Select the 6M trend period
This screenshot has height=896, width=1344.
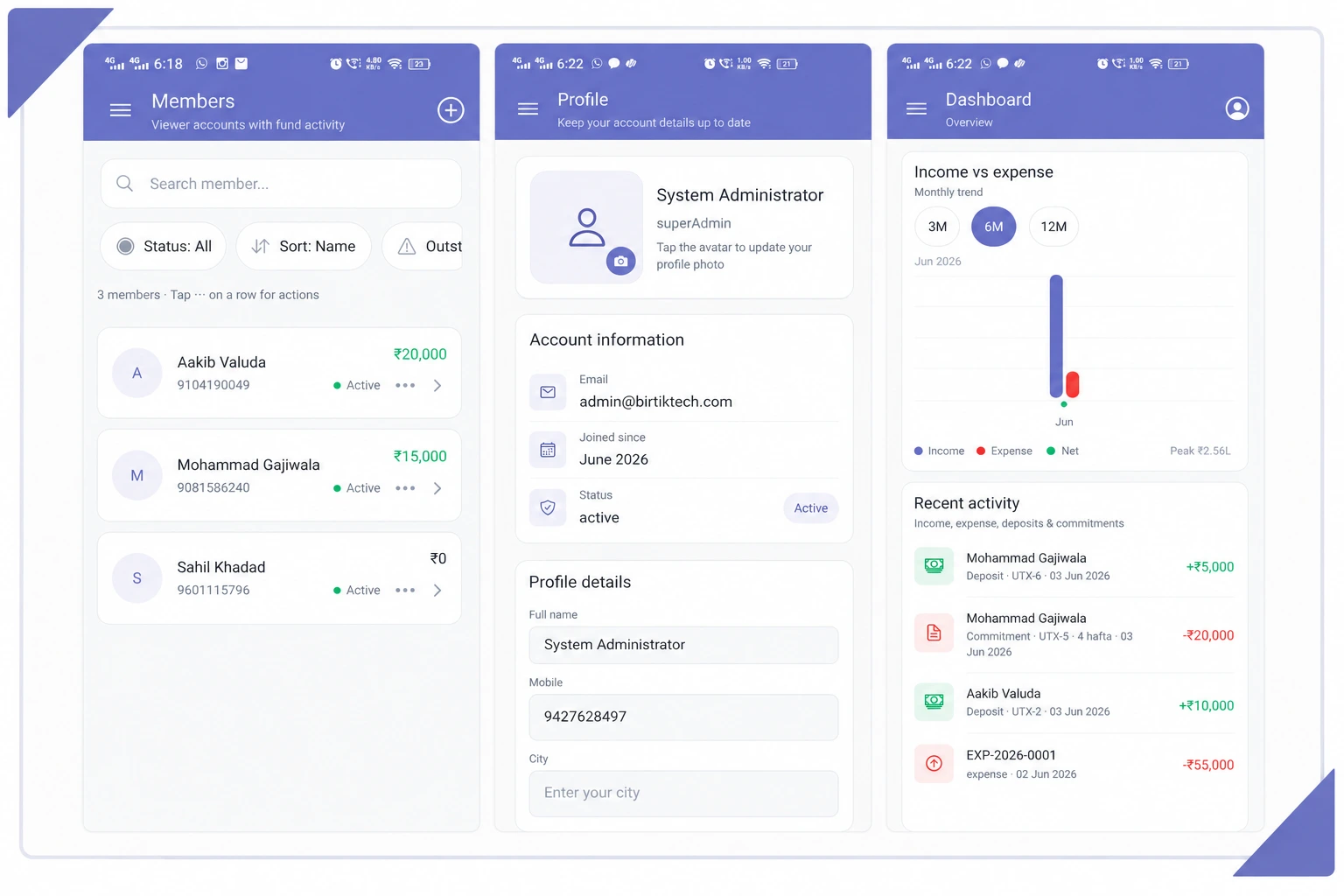click(994, 227)
